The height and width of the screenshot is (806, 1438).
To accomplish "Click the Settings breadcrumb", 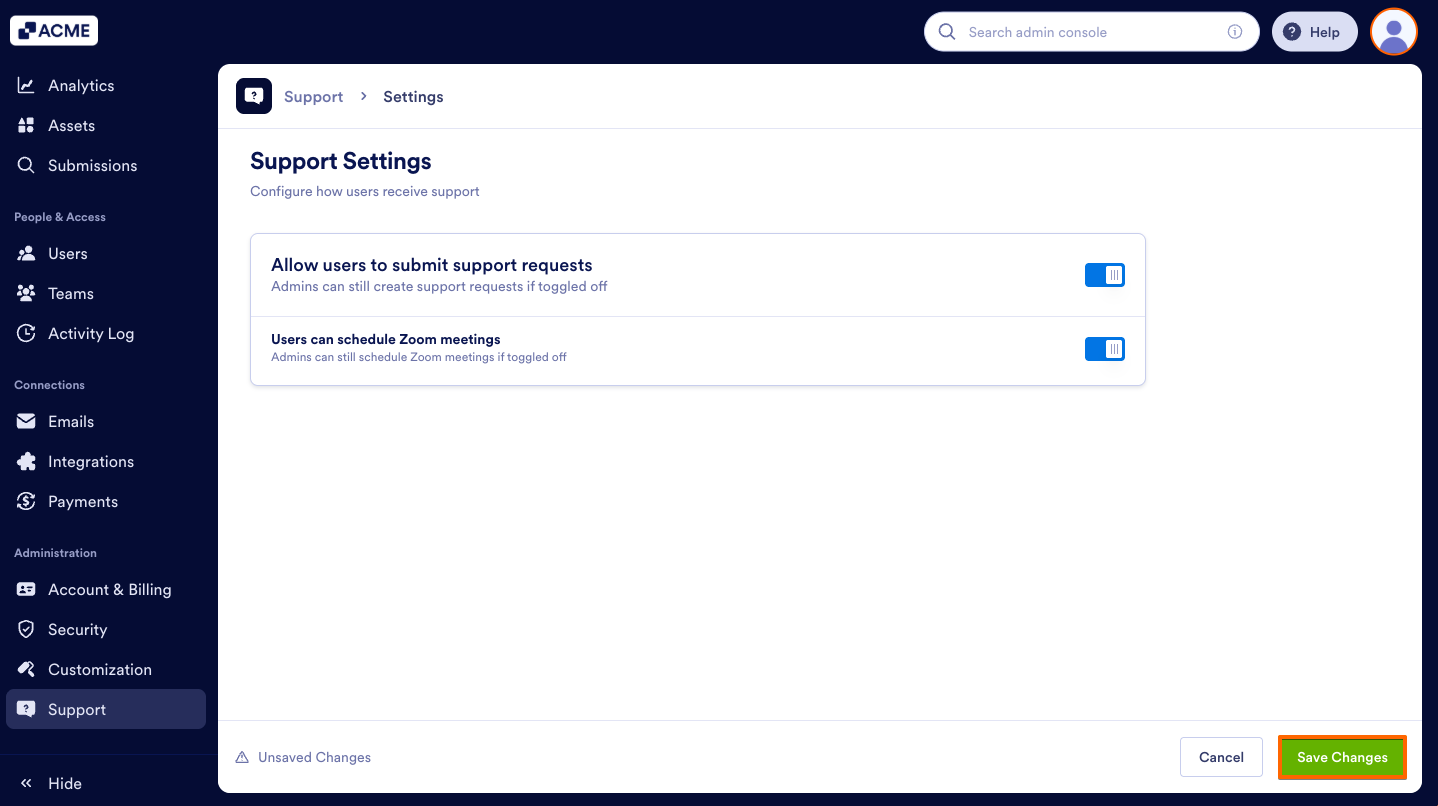I will pyautogui.click(x=413, y=97).
